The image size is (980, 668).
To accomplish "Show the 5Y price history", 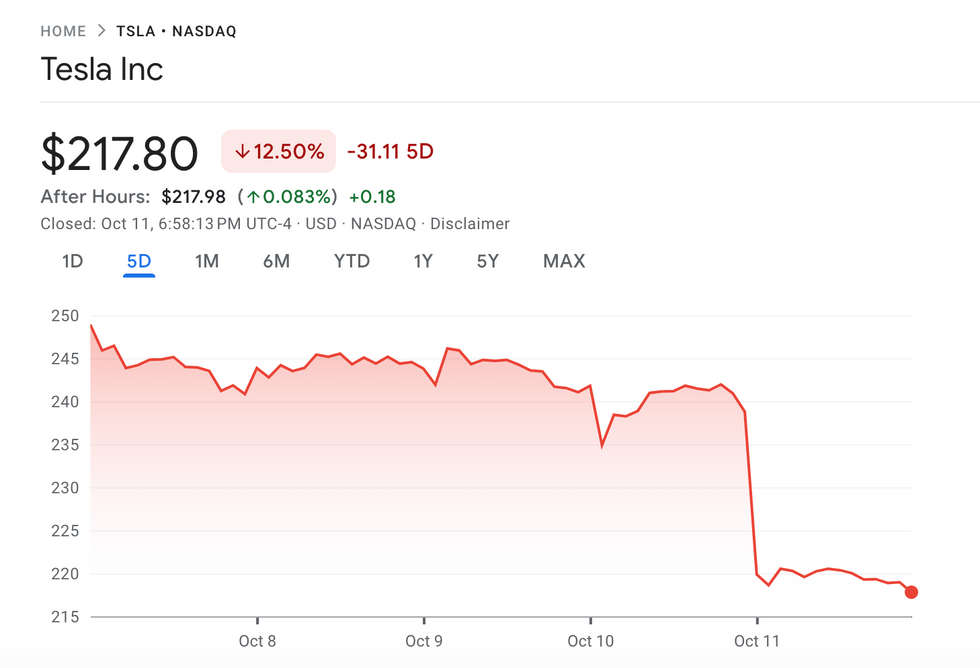I will (x=487, y=261).
